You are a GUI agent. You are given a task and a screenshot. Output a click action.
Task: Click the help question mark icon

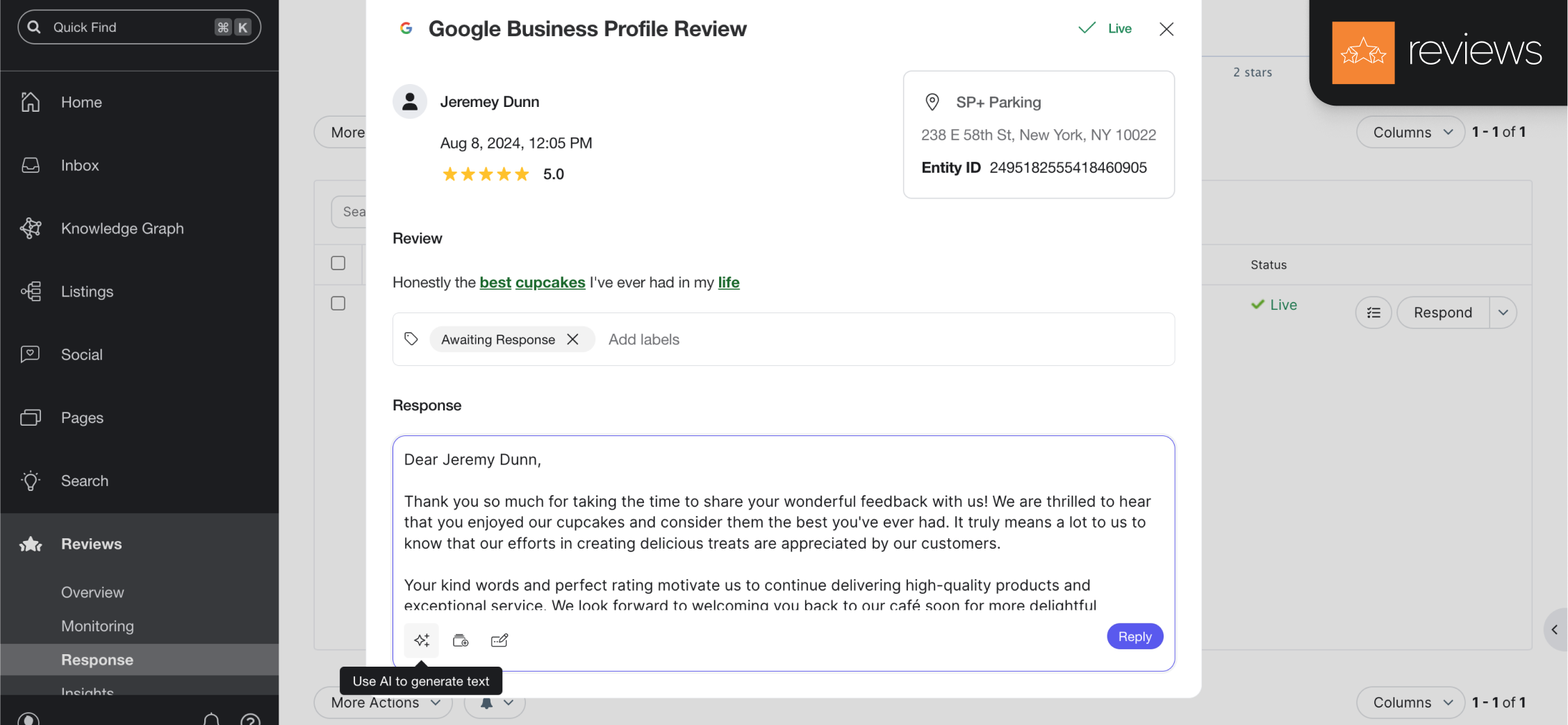point(250,719)
